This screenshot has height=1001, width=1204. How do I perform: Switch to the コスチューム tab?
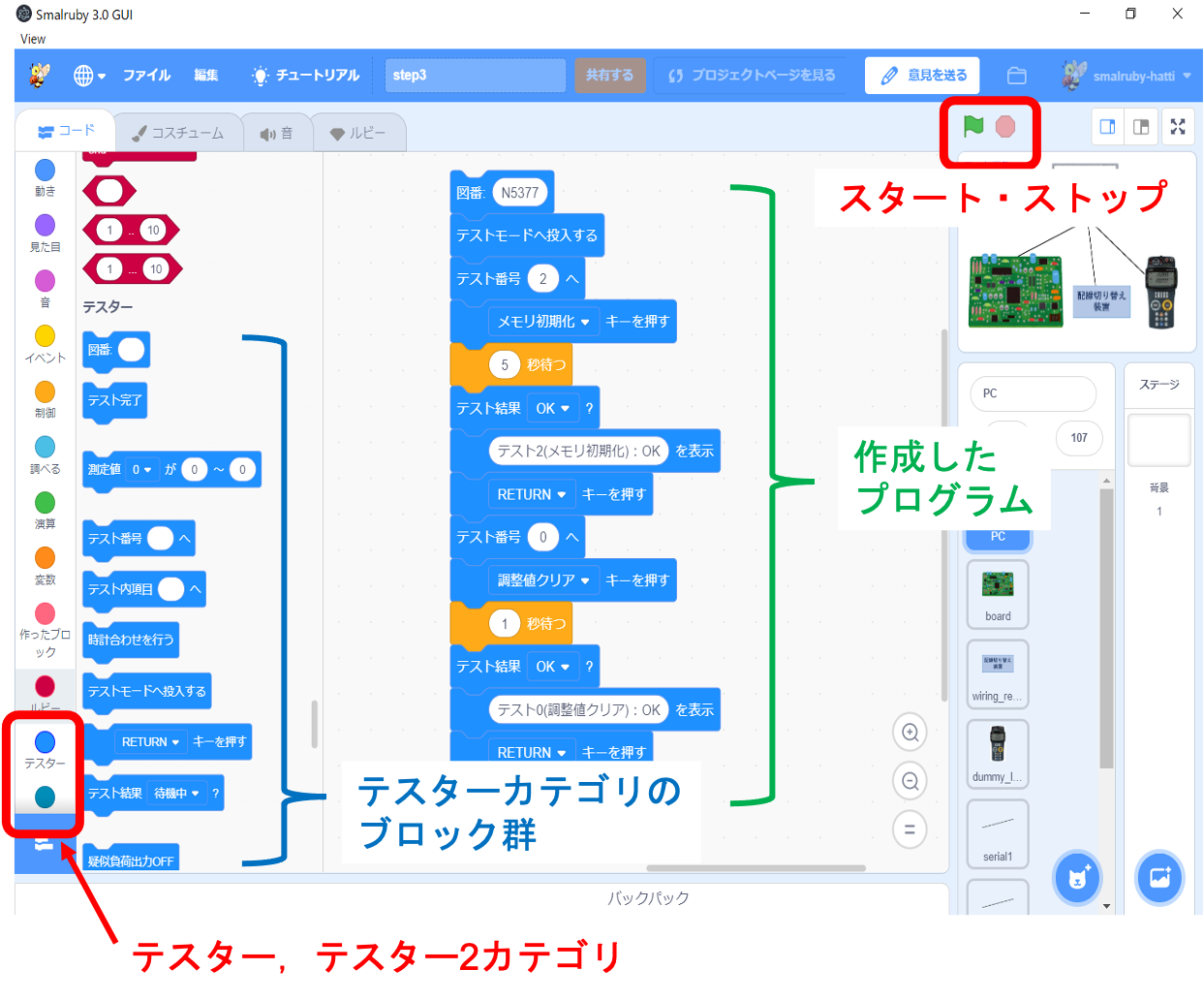178,133
